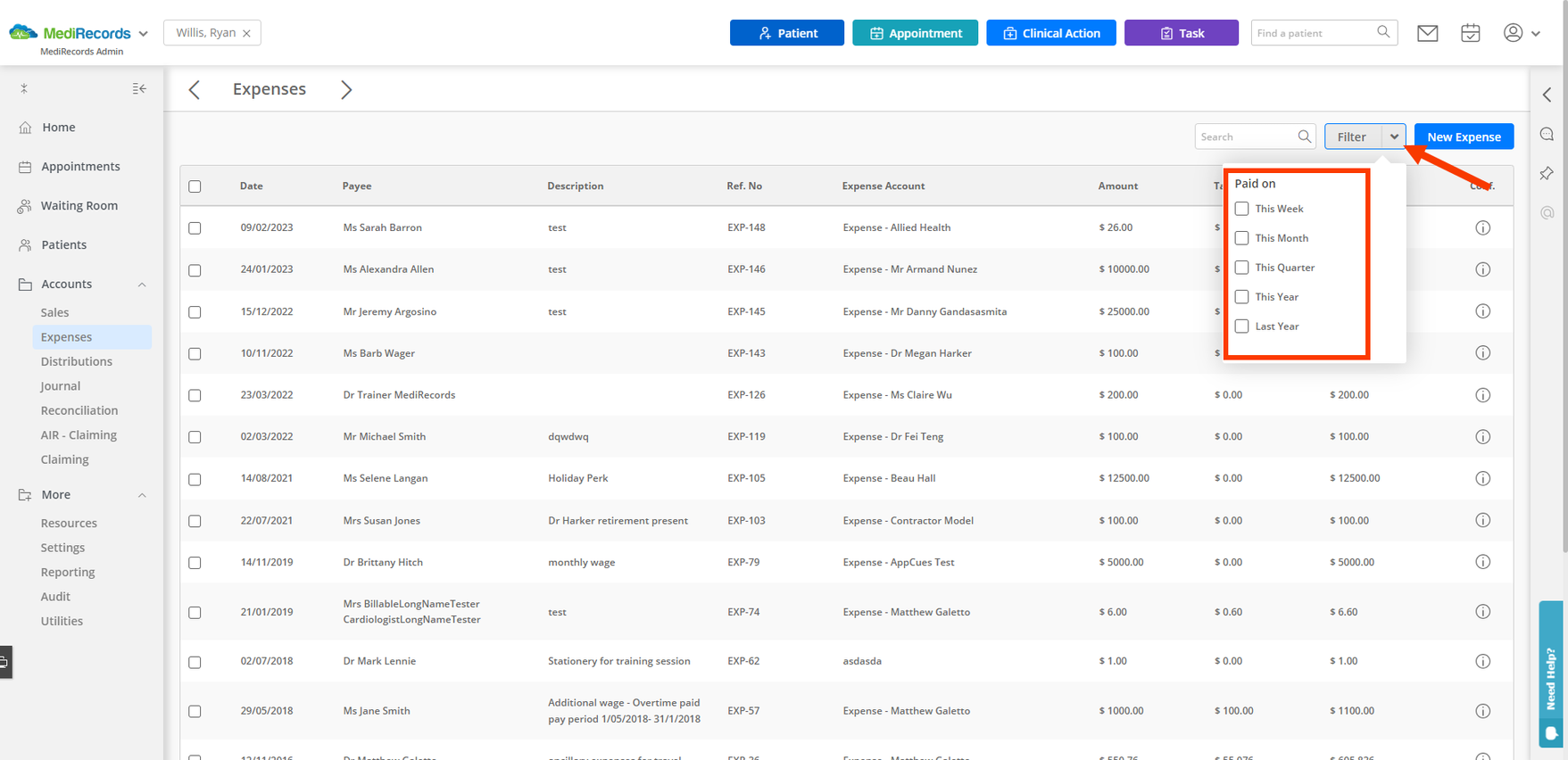Open AIR - Claiming under Accounts

[79, 435]
